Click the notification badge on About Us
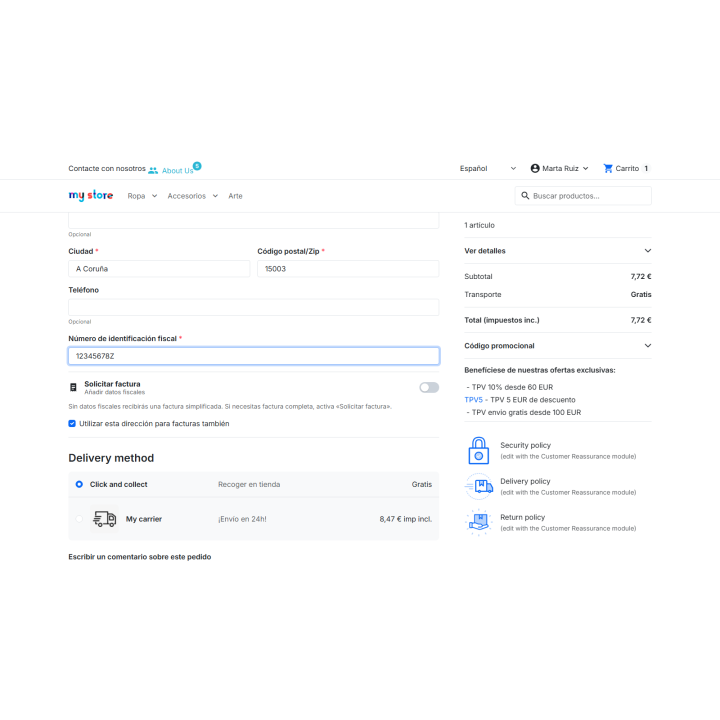 point(197,166)
